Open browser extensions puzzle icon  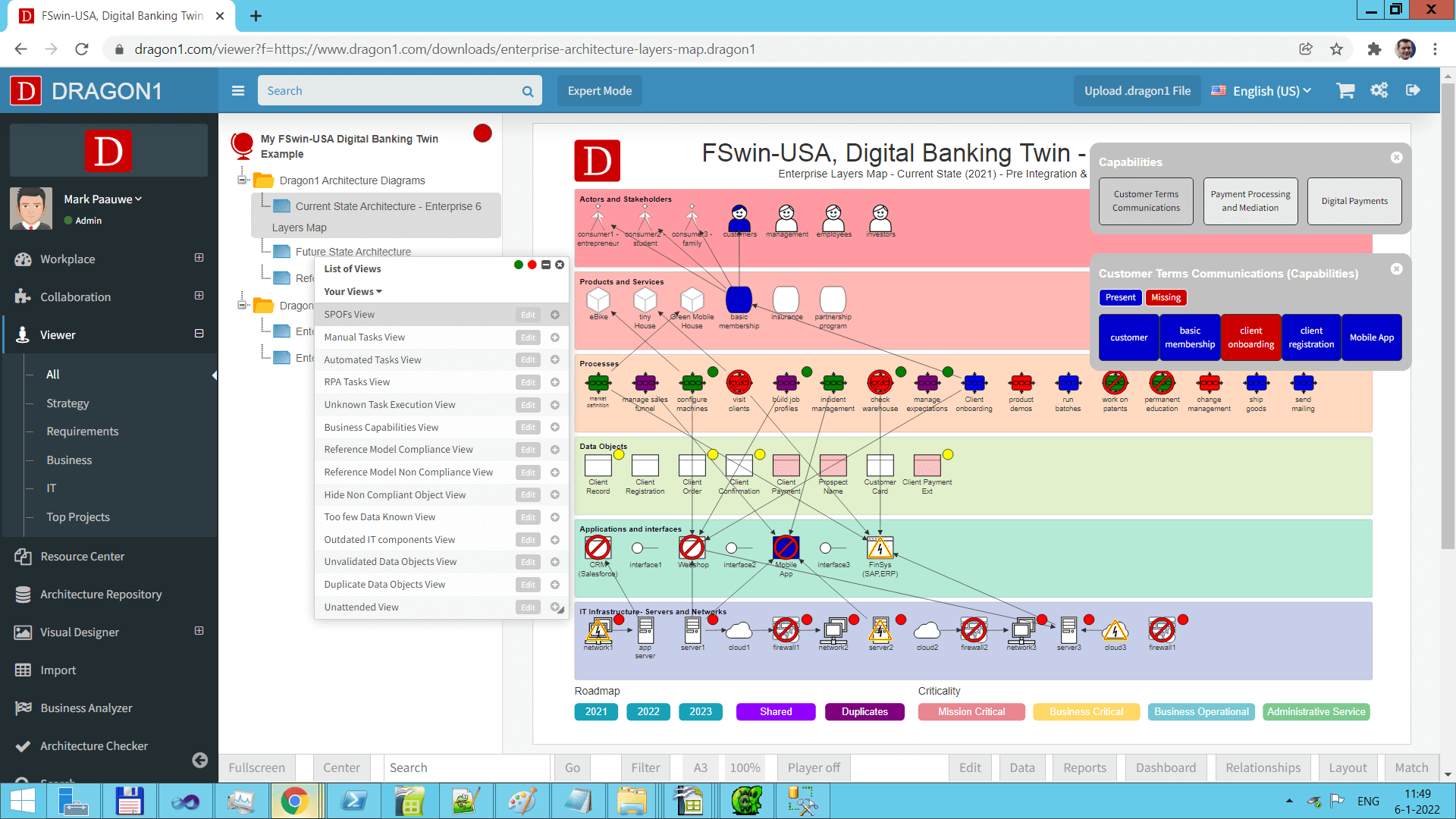[x=1374, y=49]
